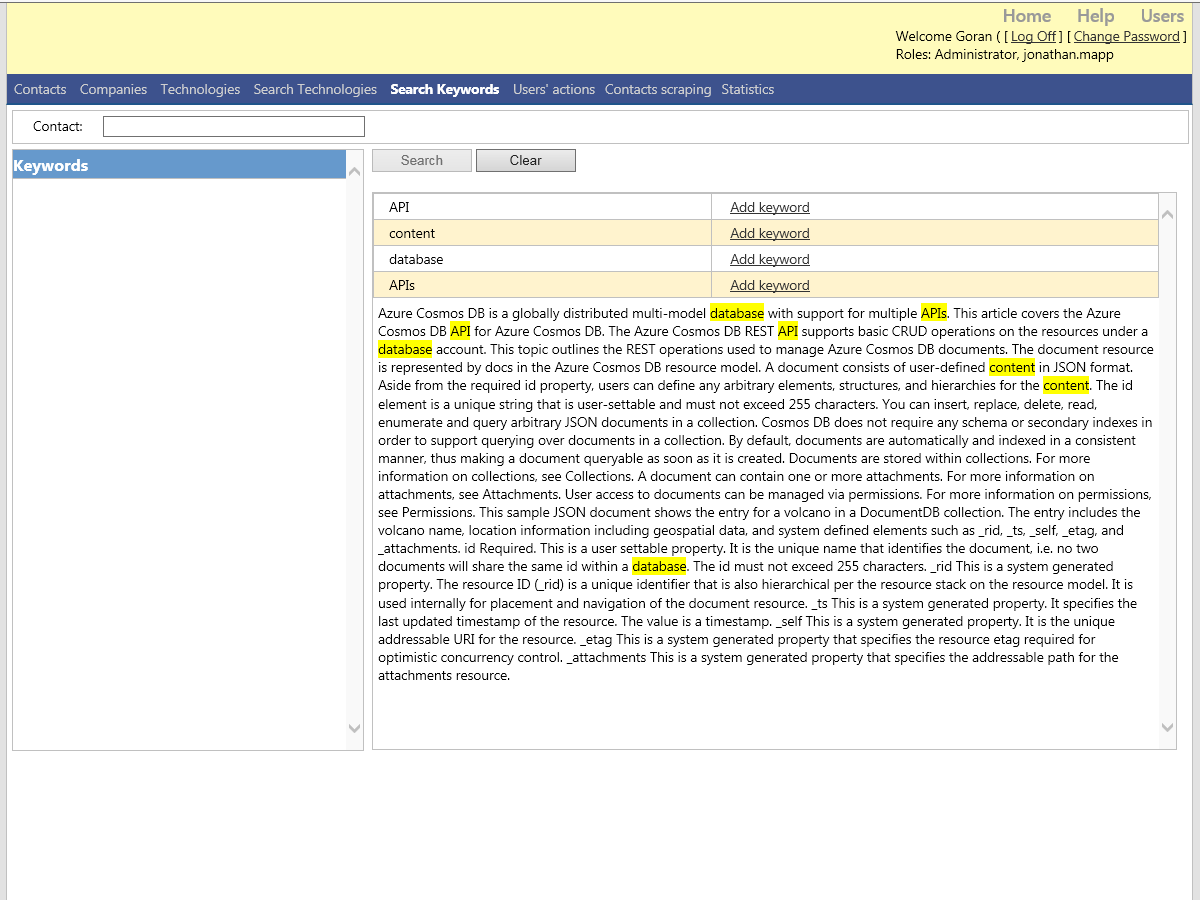Click highlighted "content" before "in JSON format"
Viewport: 1200px width, 900px height.
pyautogui.click(x=1012, y=367)
